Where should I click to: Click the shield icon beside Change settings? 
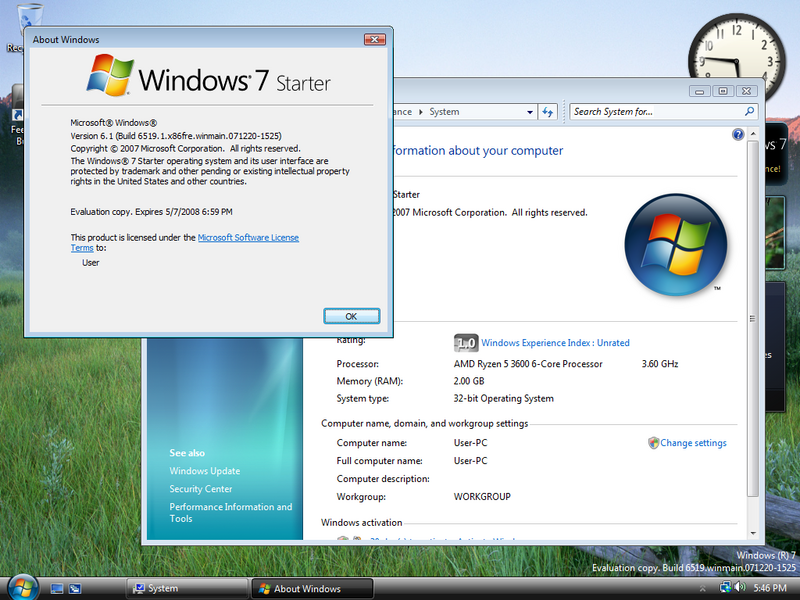click(x=653, y=443)
